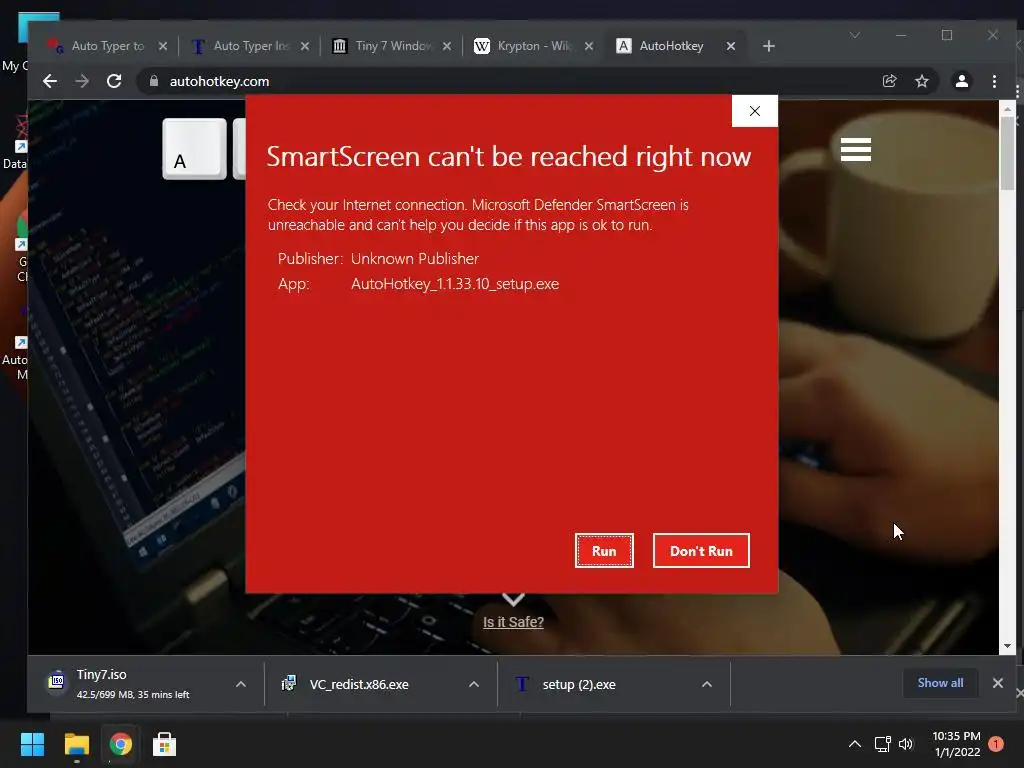Close the SmartScreen warning with the X
Screen dimensions: 1024x768
point(754,111)
